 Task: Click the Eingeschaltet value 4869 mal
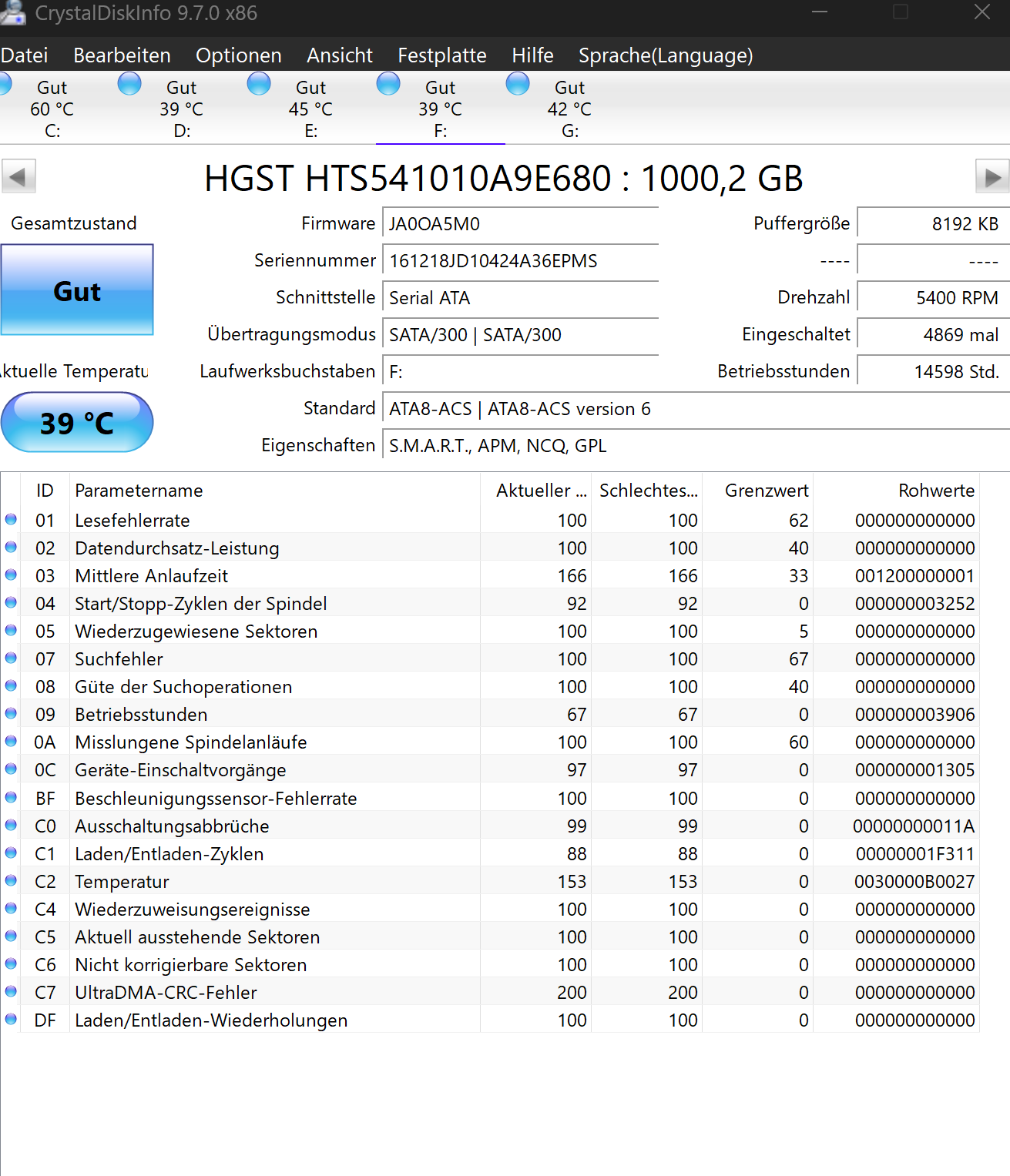(x=933, y=335)
